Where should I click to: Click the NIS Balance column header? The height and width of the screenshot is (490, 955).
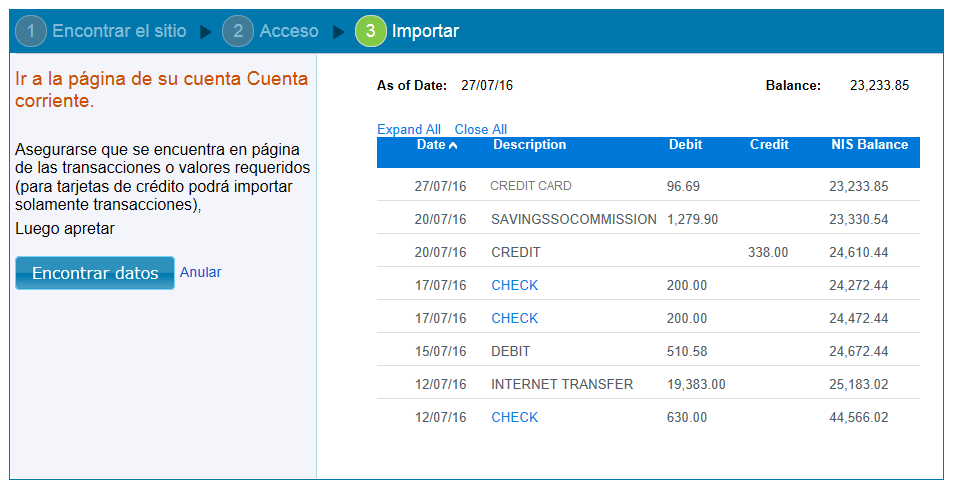869,145
